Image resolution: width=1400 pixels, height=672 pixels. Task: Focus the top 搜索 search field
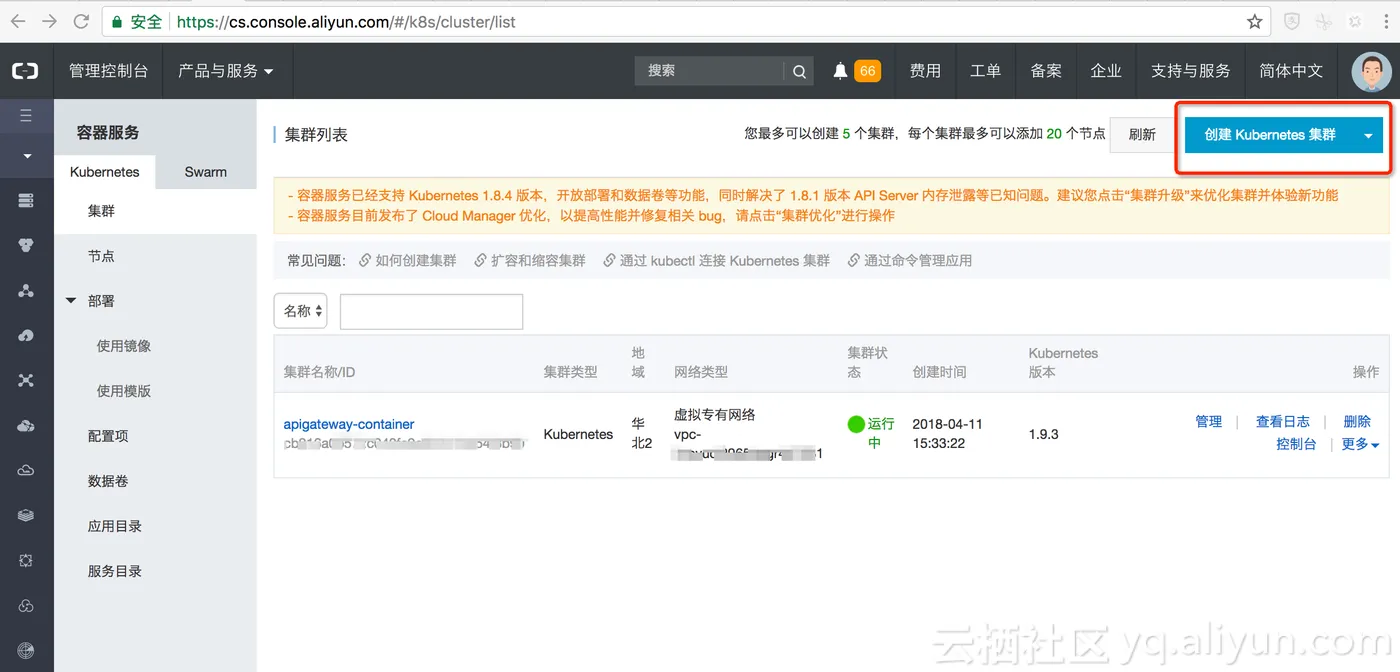click(x=709, y=71)
